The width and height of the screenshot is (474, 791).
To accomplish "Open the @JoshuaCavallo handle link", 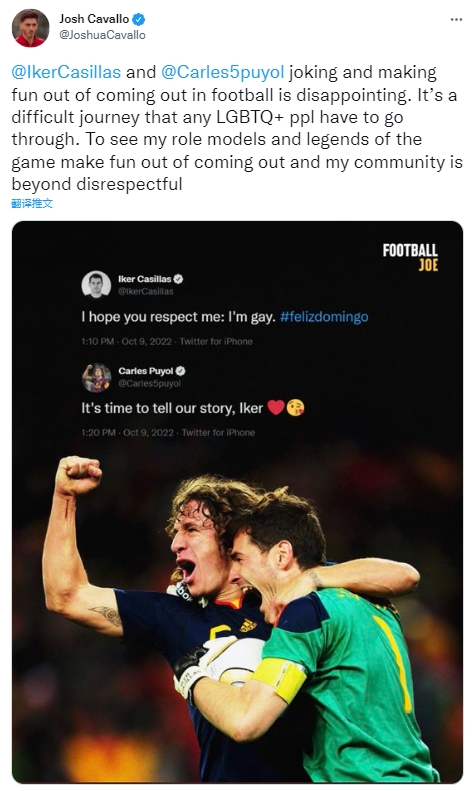I will point(102,35).
